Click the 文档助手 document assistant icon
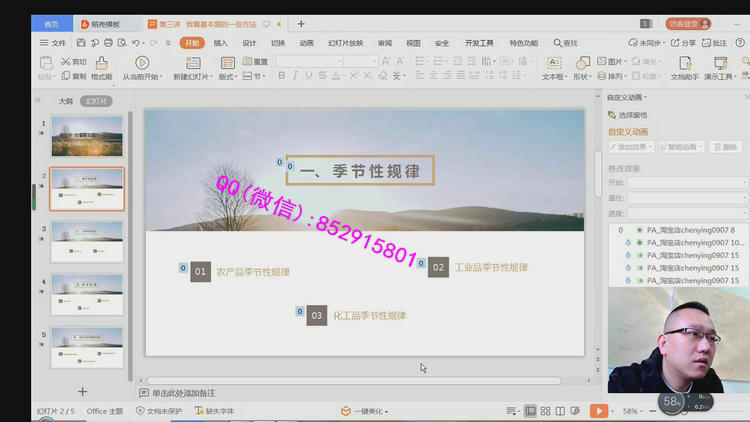The width and height of the screenshot is (750, 422). tap(684, 63)
